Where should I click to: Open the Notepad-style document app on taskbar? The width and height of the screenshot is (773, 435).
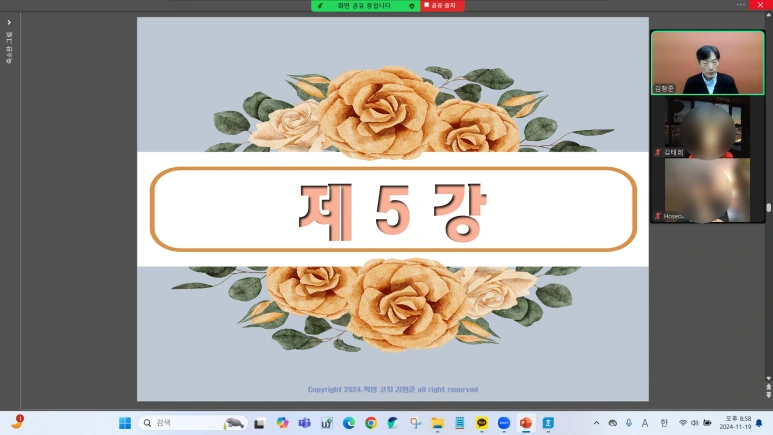coord(459,423)
